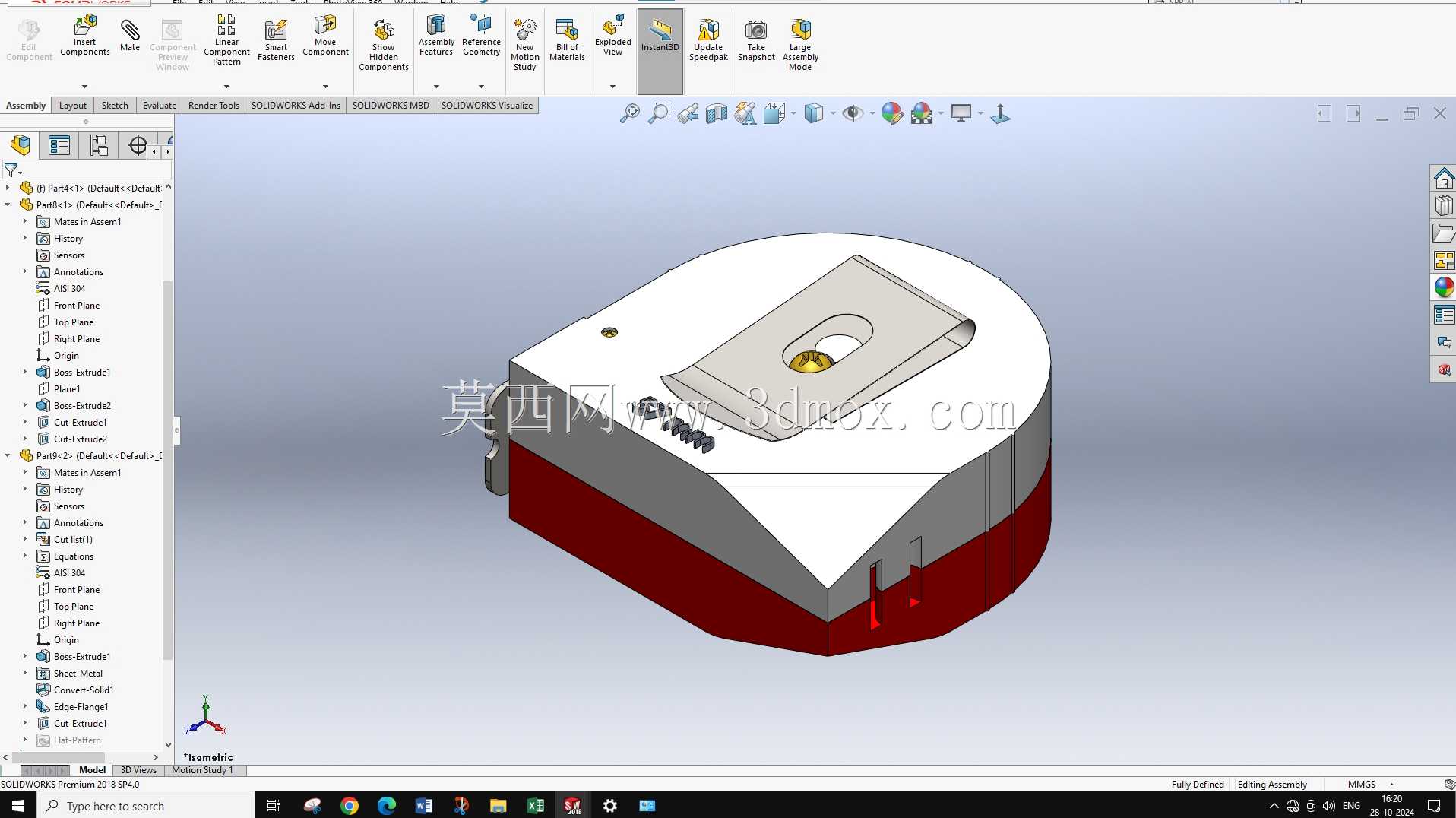This screenshot has width=1456, height=818.
Task: Select the Mate tool
Action: point(130,36)
